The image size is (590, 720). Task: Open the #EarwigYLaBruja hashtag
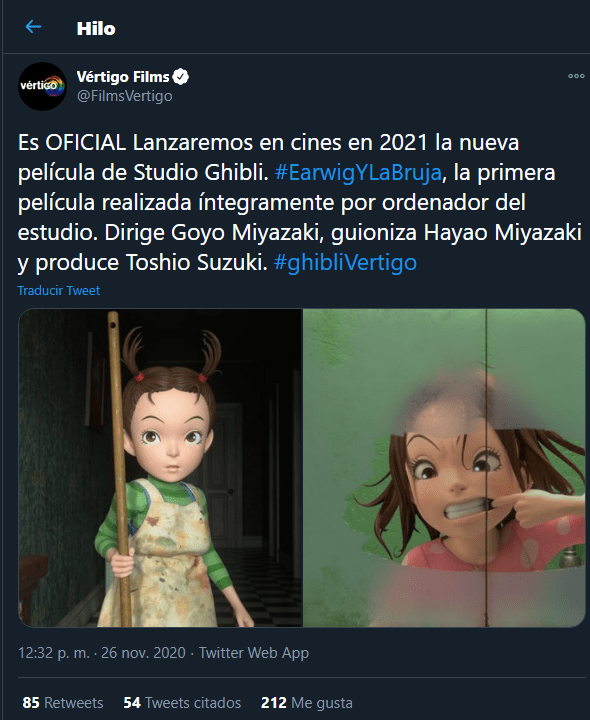(x=358, y=173)
